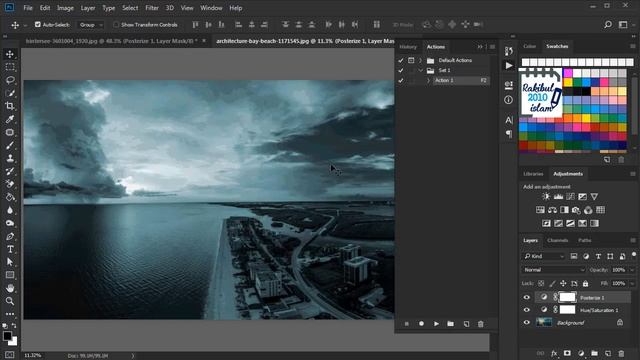Open the Kind layer filter dropdown

[x=544, y=256]
